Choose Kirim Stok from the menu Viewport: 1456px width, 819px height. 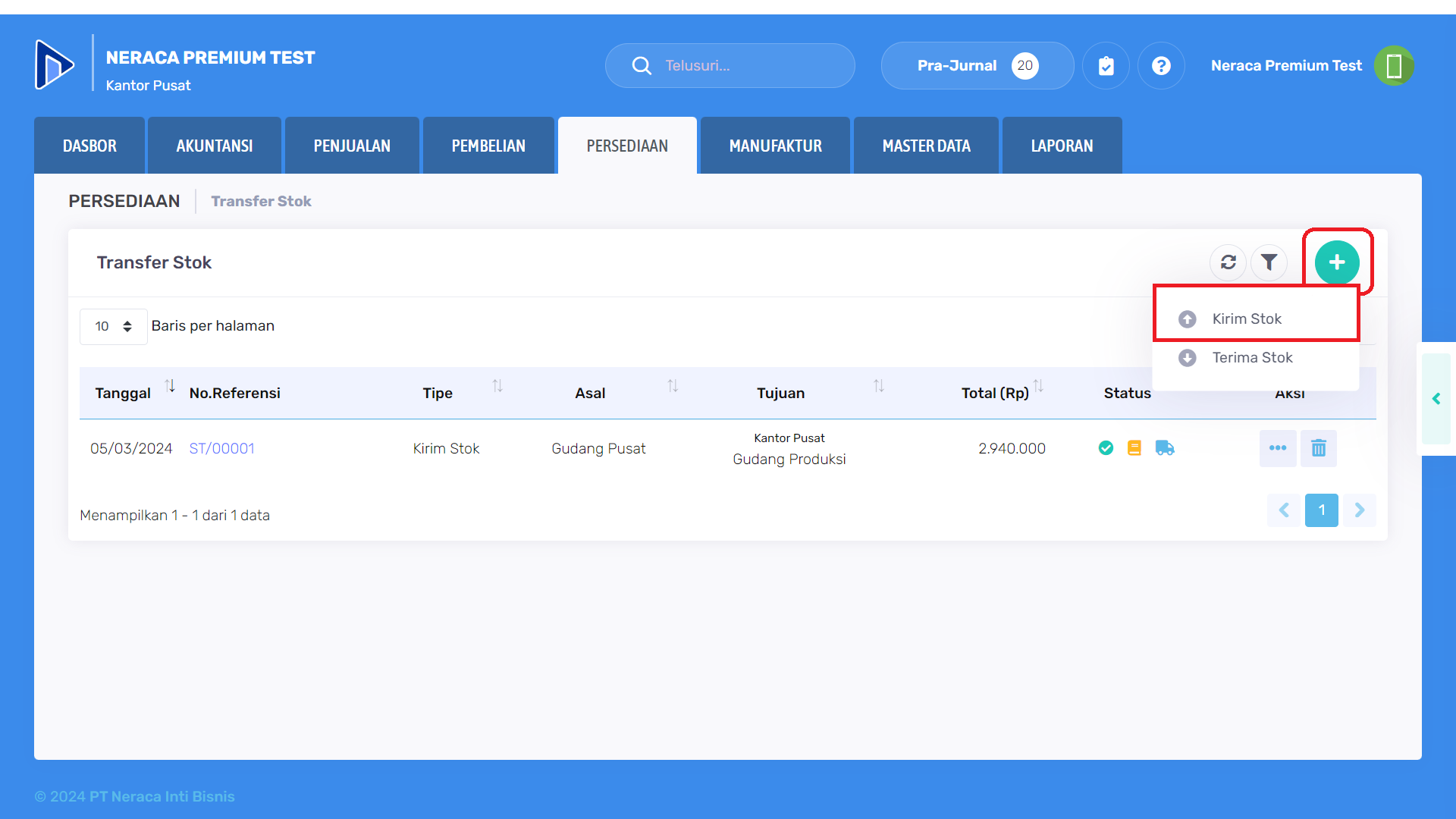[1256, 319]
